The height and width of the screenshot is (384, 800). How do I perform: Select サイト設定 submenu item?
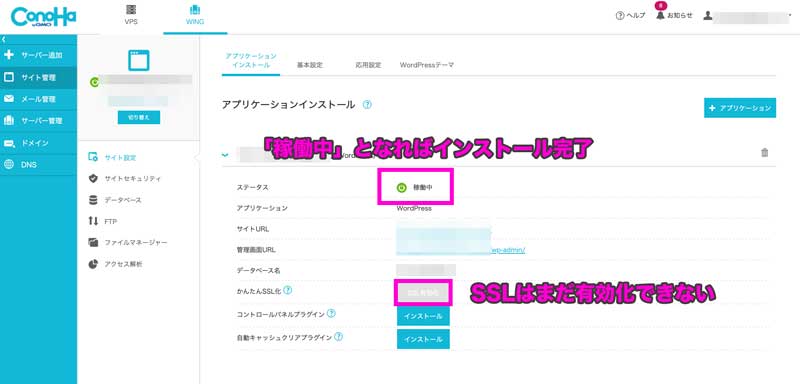point(120,158)
